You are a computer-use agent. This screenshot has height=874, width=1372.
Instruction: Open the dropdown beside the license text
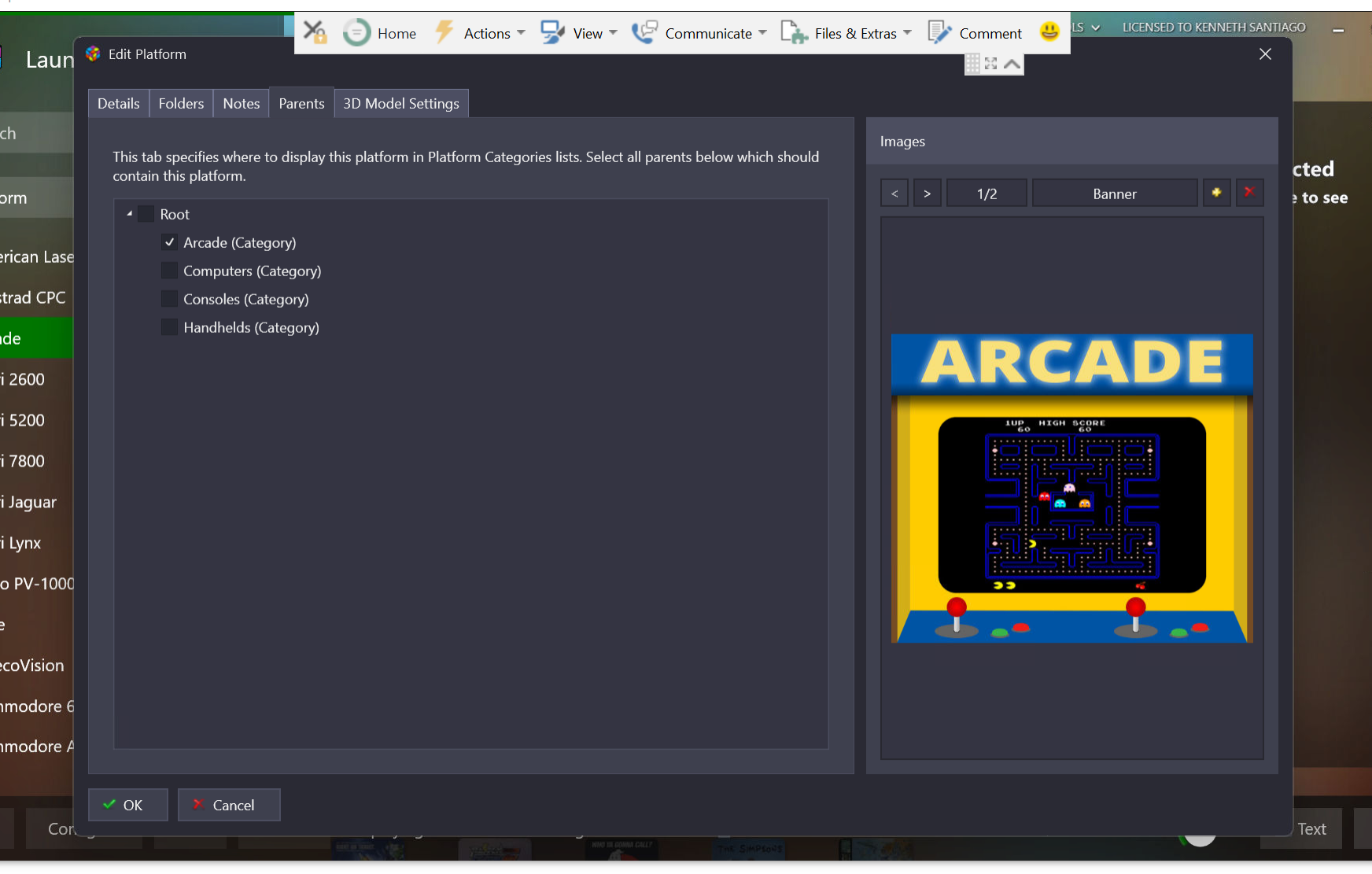click(x=1095, y=28)
